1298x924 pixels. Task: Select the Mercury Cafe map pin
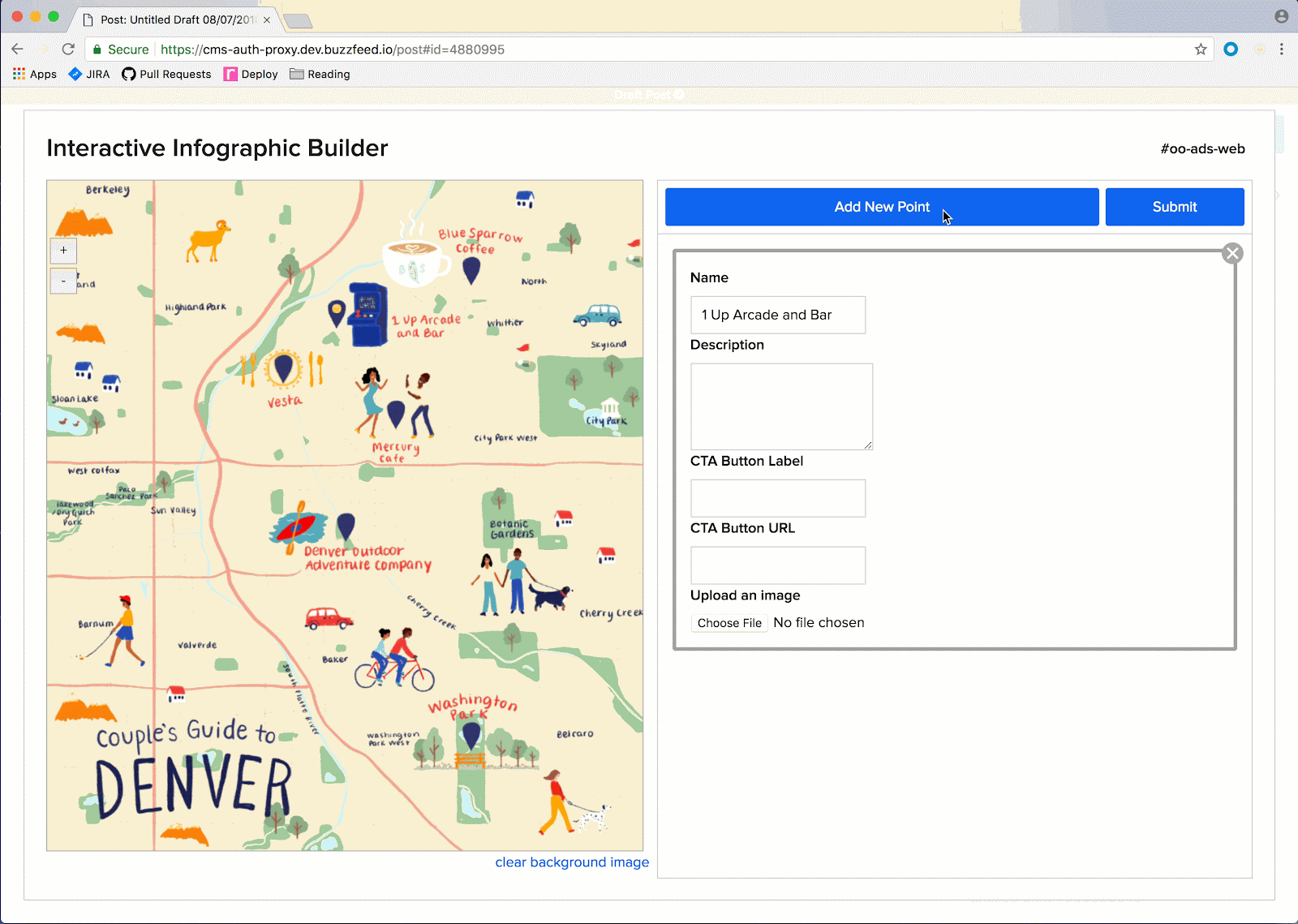(x=396, y=413)
